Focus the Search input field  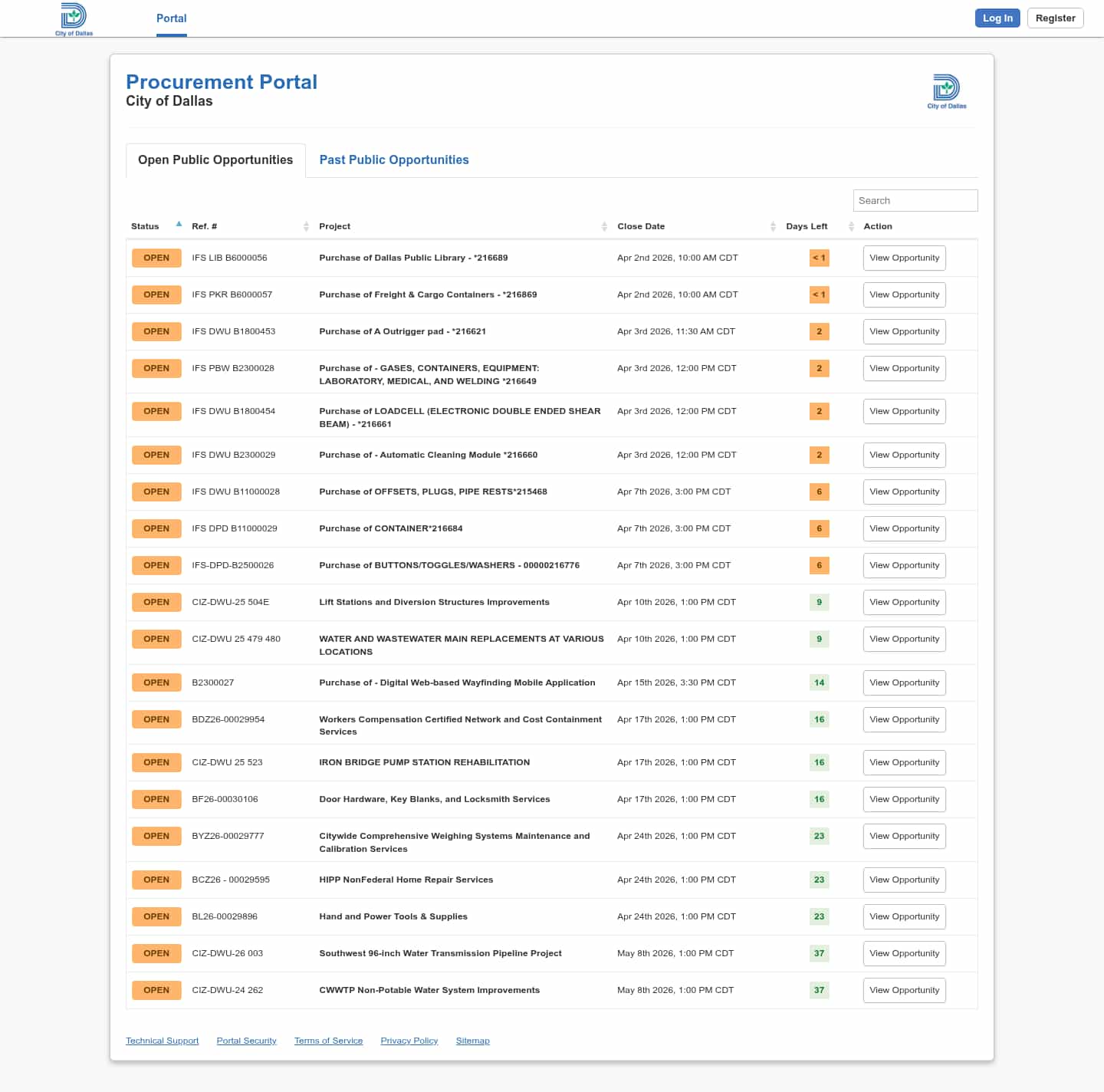pyautogui.click(x=915, y=200)
